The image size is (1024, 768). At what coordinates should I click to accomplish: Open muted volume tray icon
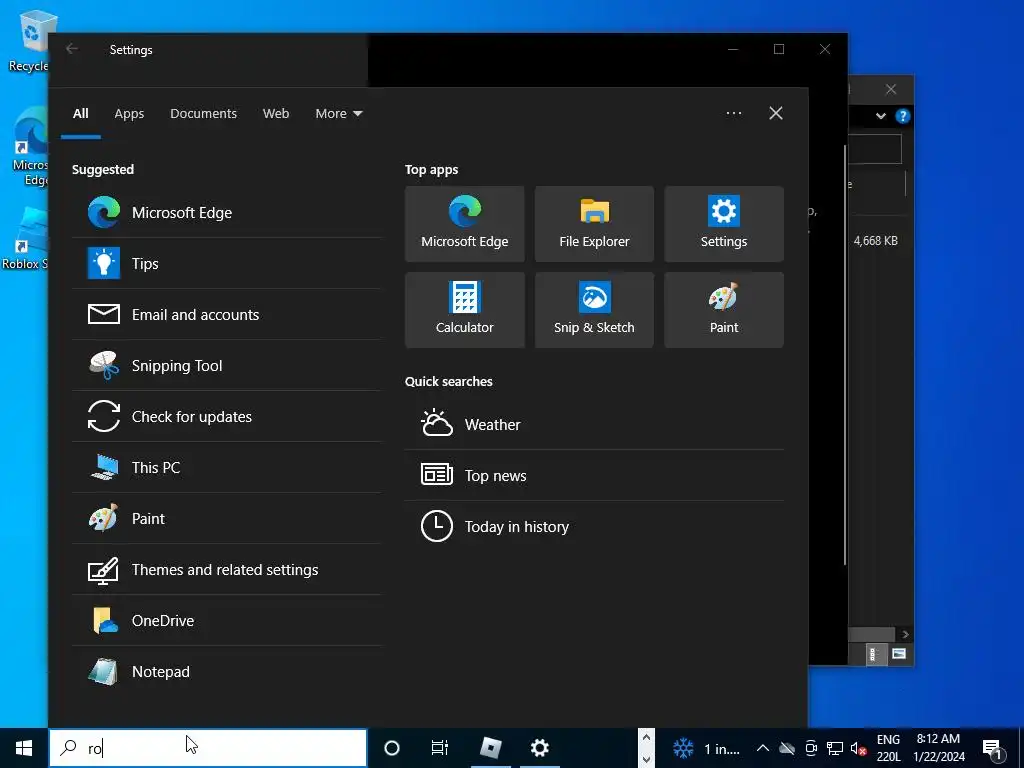tap(858, 748)
